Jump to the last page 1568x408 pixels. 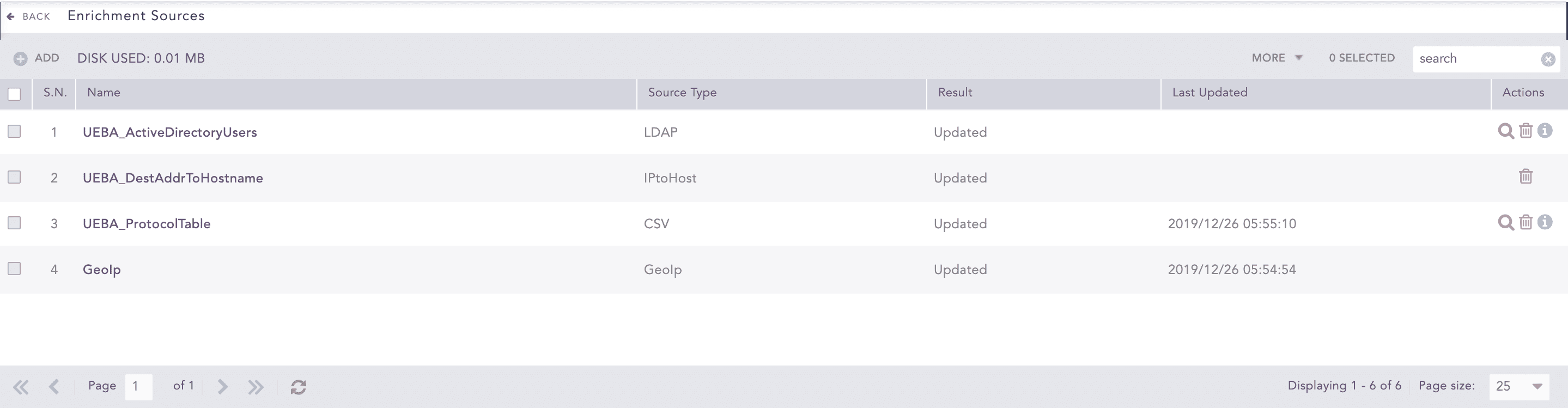click(256, 386)
